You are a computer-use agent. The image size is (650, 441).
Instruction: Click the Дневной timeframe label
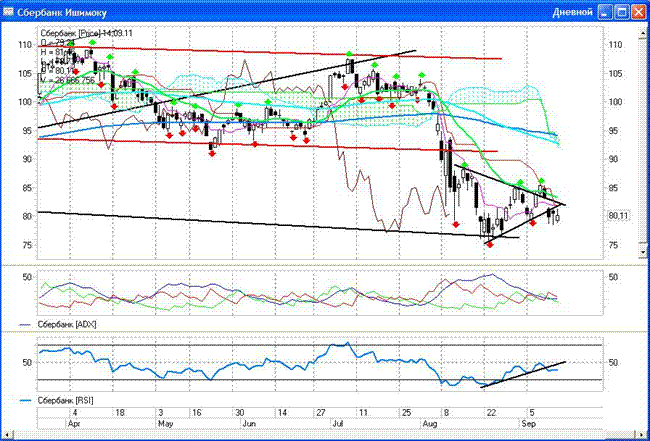click(x=572, y=12)
